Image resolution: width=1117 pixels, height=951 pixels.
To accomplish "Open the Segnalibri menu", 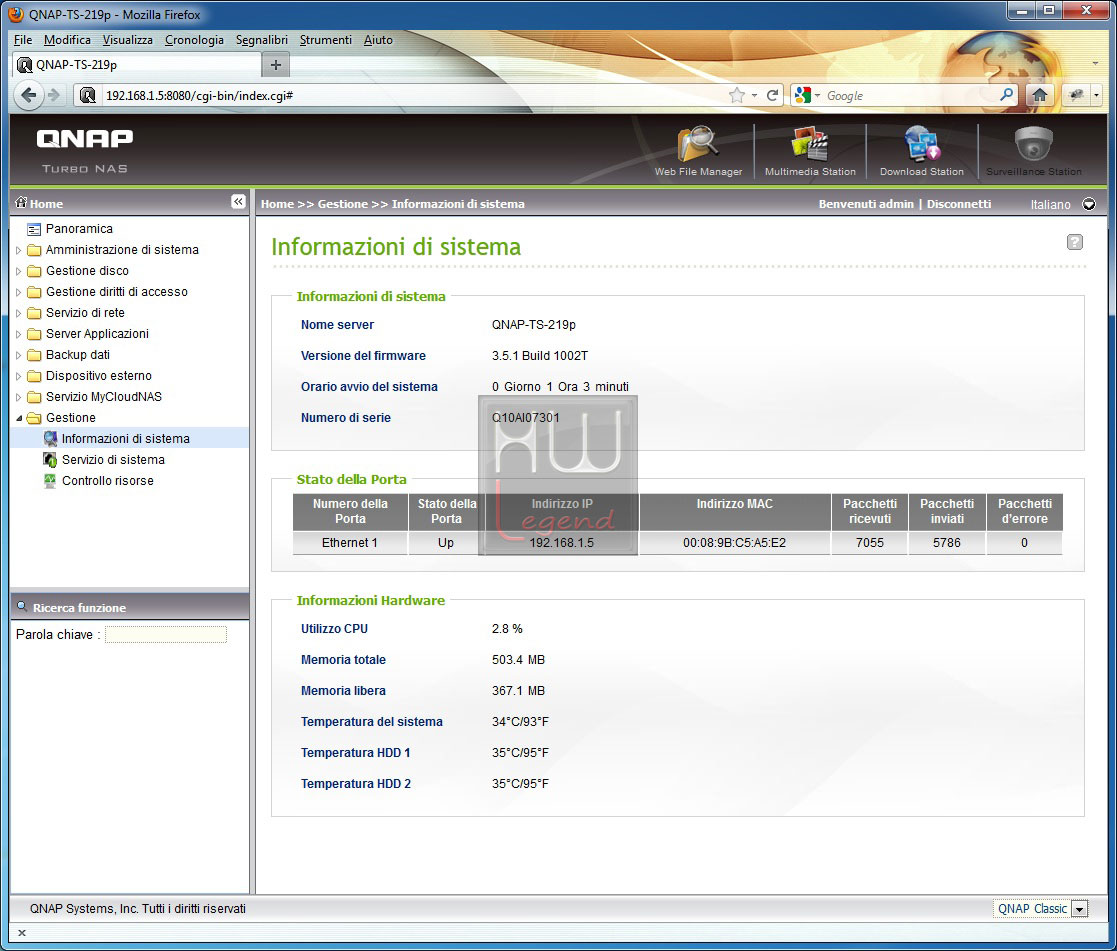I will click(x=261, y=40).
